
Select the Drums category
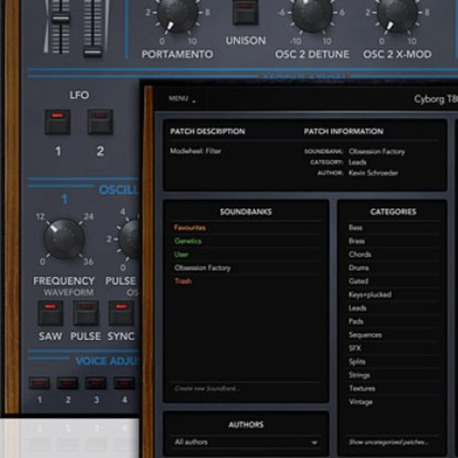click(x=393, y=268)
